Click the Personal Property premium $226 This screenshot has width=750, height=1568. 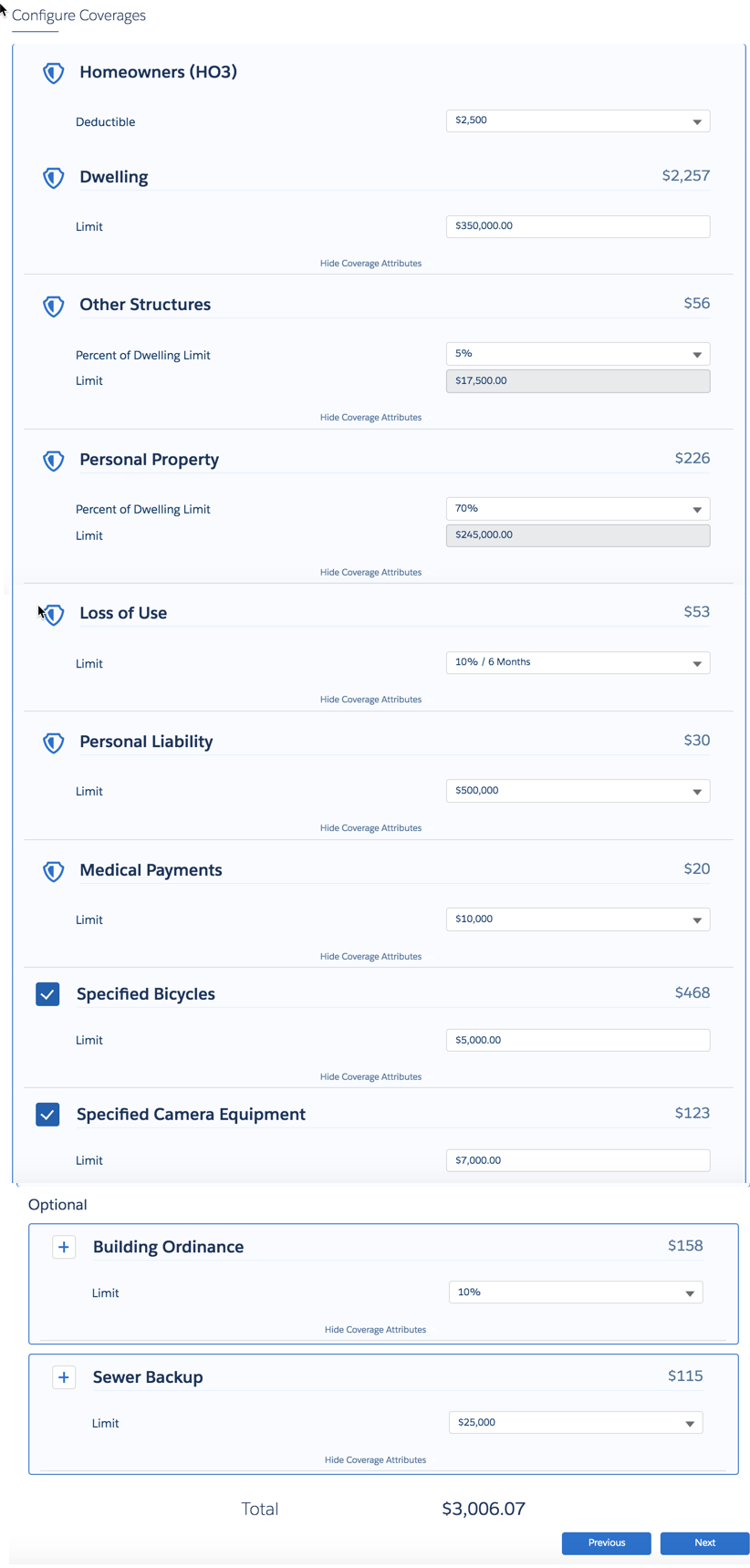point(693,459)
